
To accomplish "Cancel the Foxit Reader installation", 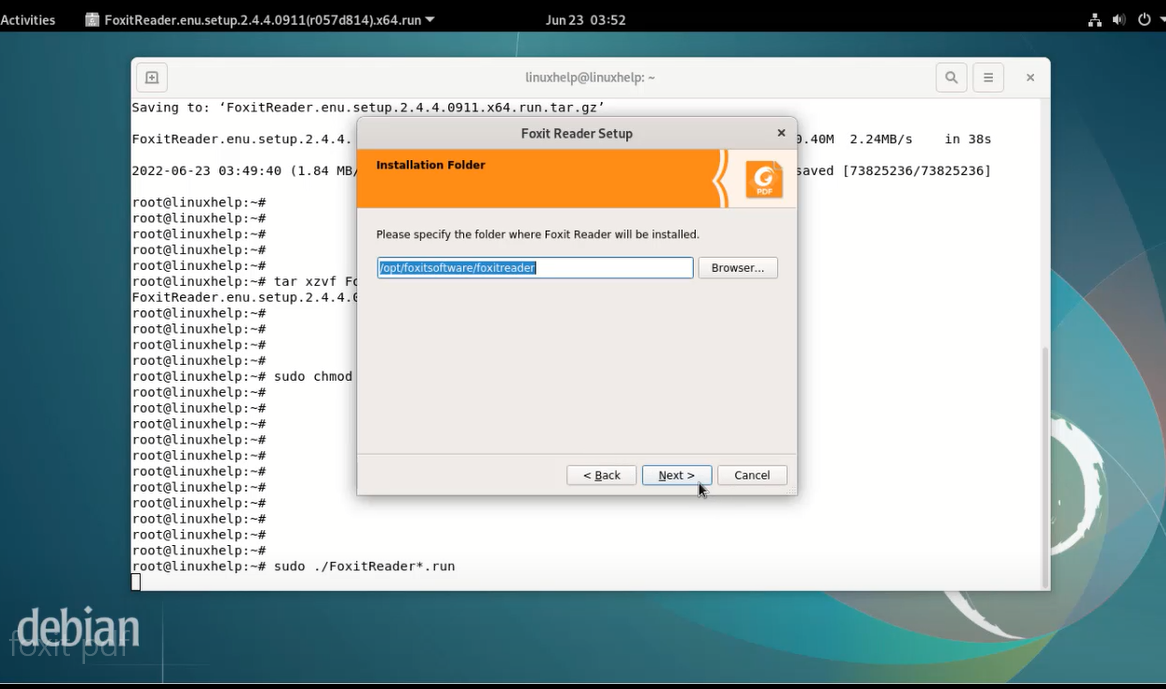I will (752, 475).
